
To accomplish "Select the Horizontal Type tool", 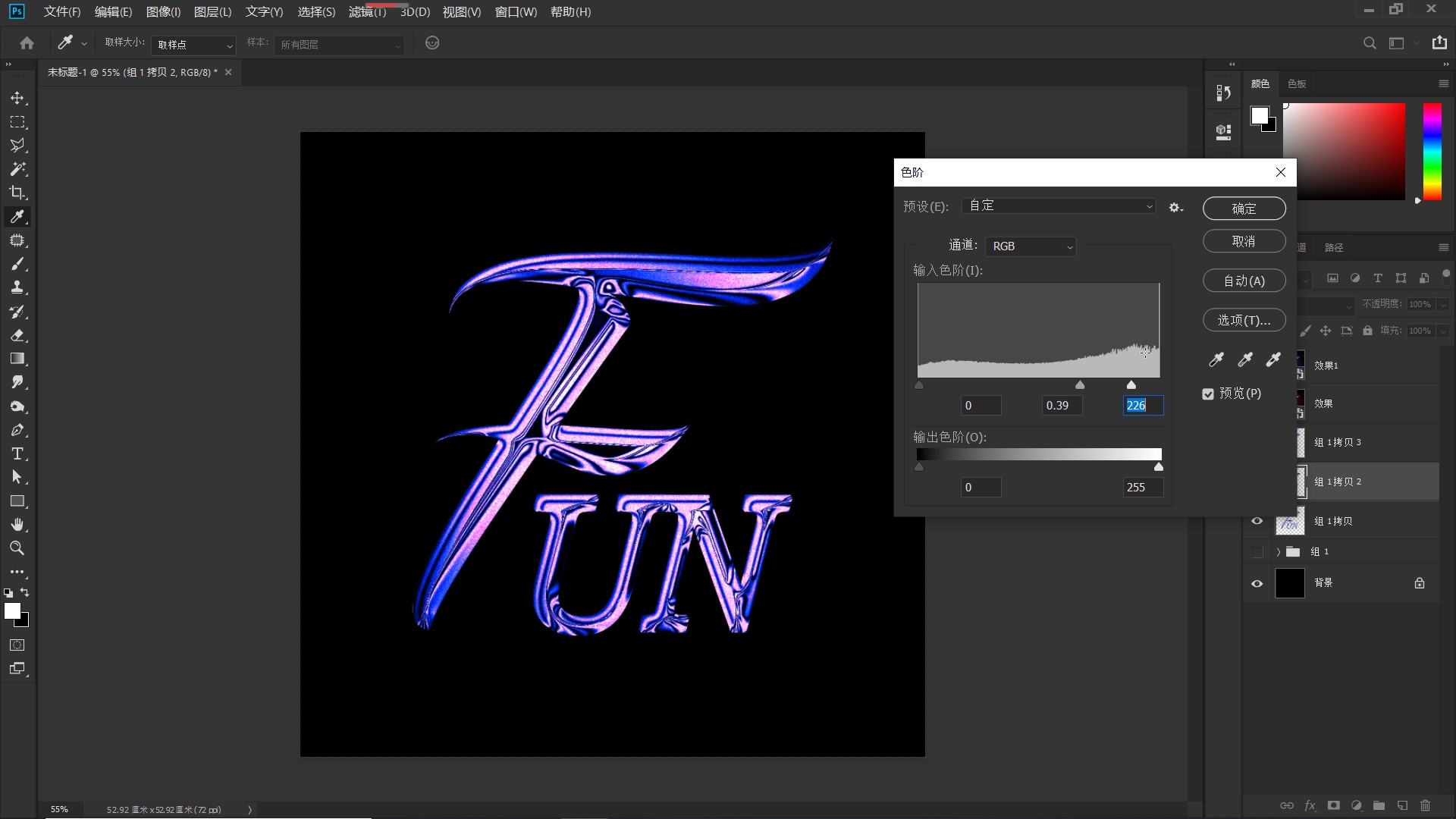I will coord(17,453).
